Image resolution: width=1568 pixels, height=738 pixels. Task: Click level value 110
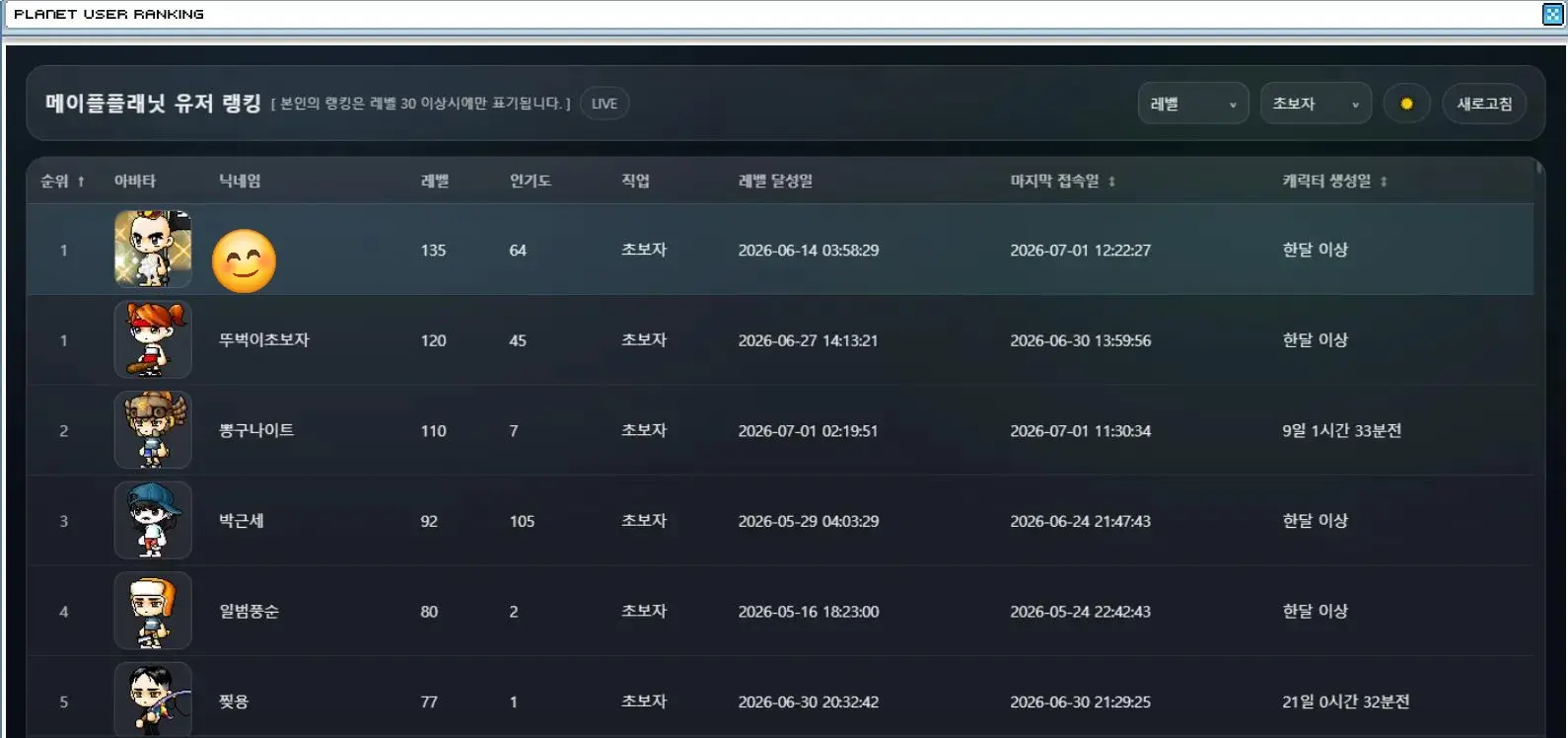click(434, 431)
